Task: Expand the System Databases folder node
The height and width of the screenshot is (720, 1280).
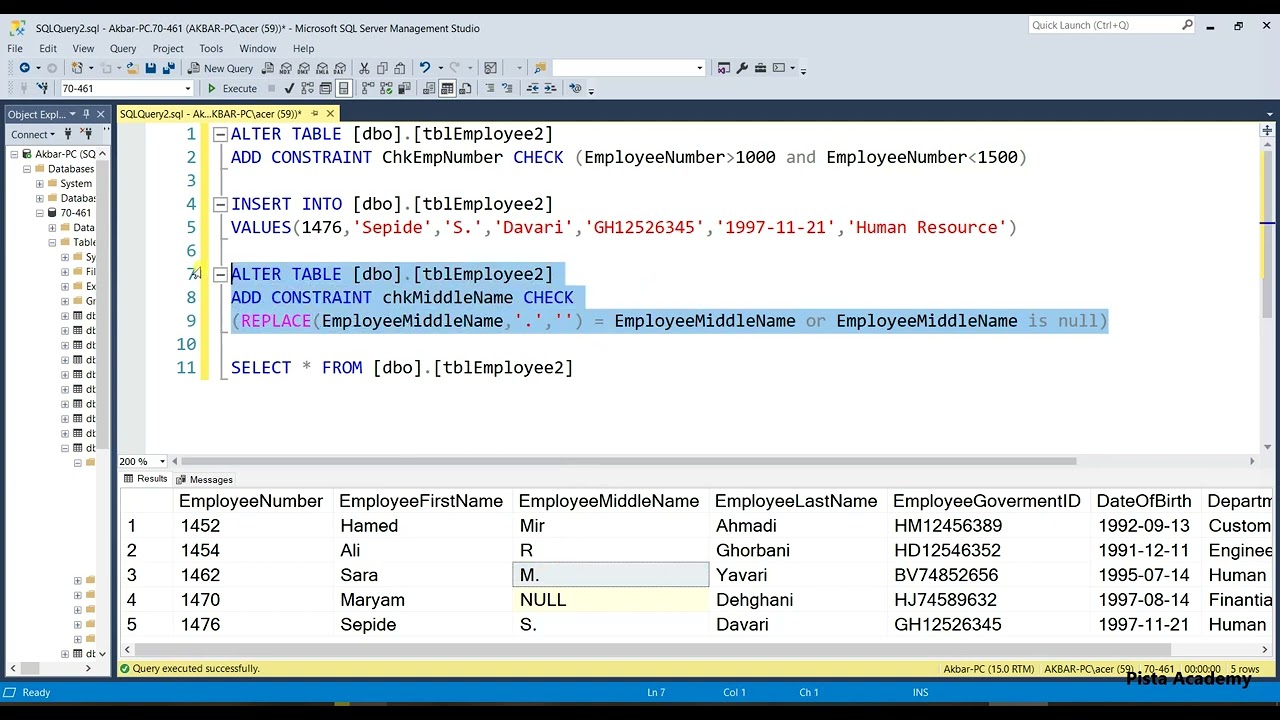Action: (40, 184)
